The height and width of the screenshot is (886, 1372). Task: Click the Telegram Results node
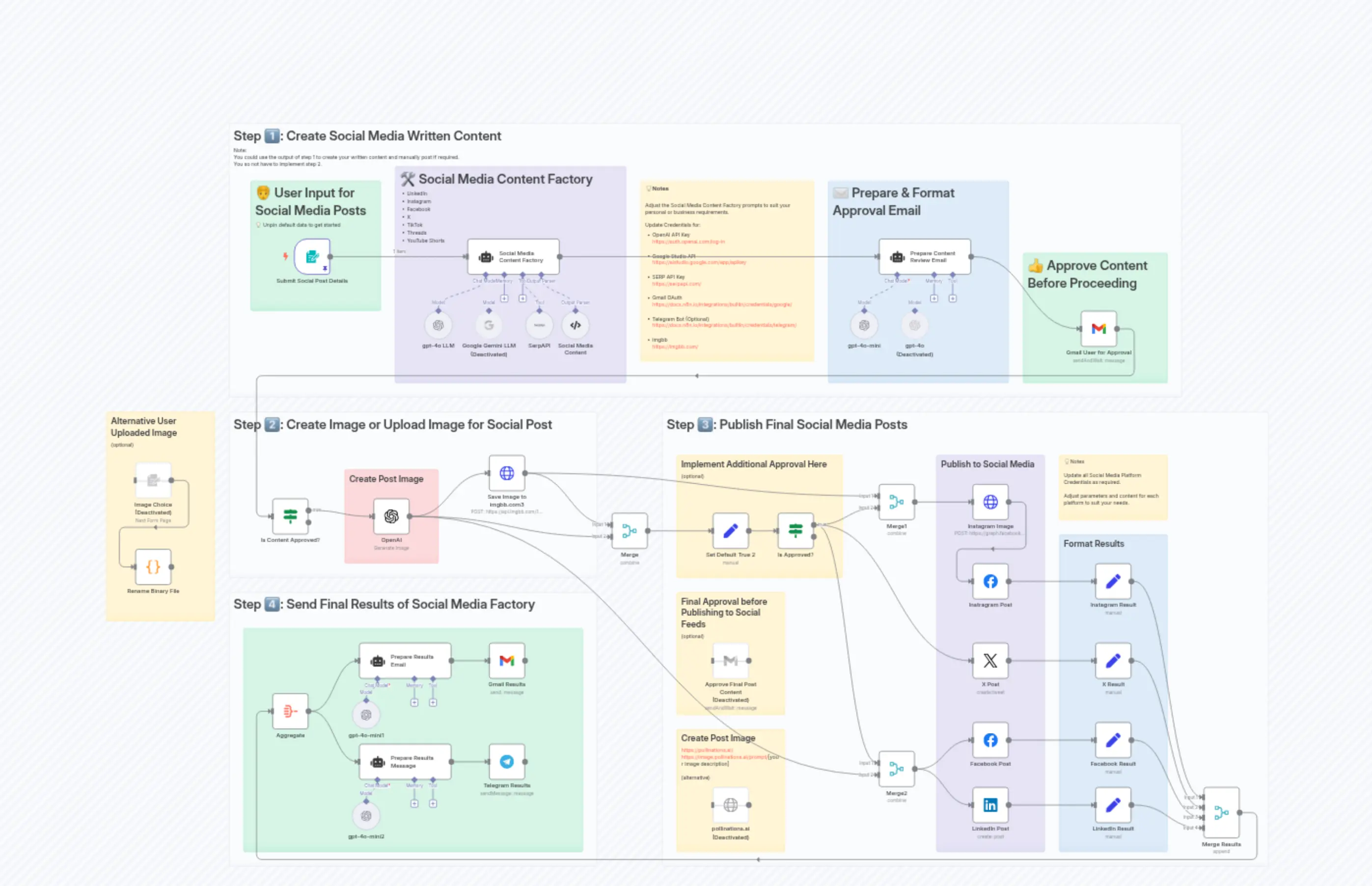[506, 762]
